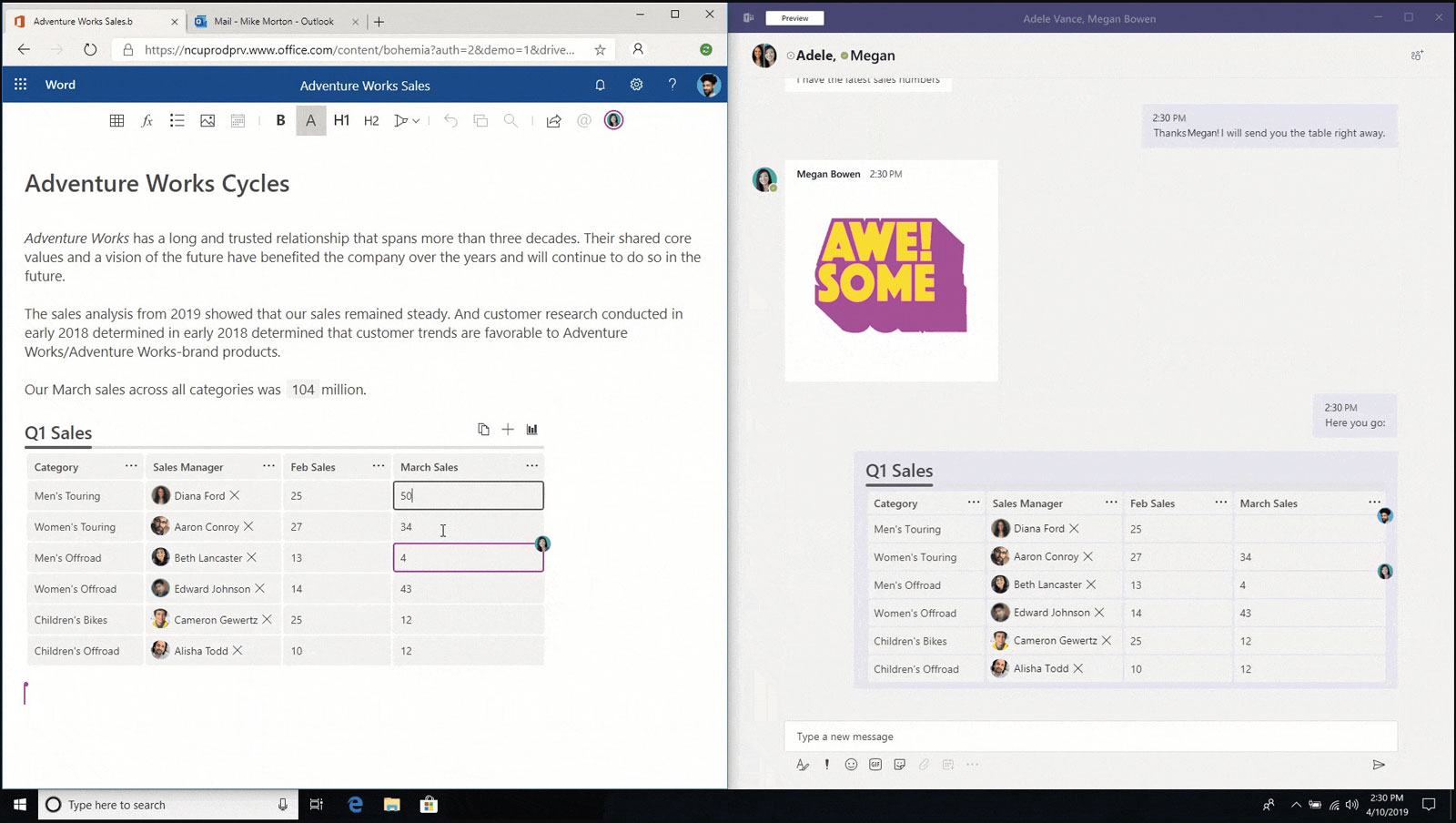Click the browser address bar URL
The height and width of the screenshot is (823, 1456).
(359, 50)
